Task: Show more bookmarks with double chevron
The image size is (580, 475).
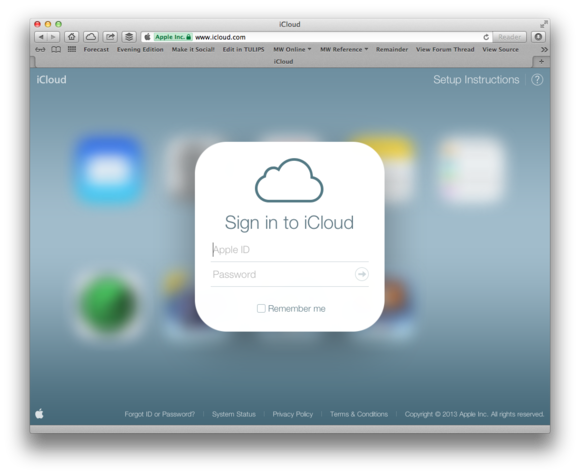Action: tap(544, 49)
